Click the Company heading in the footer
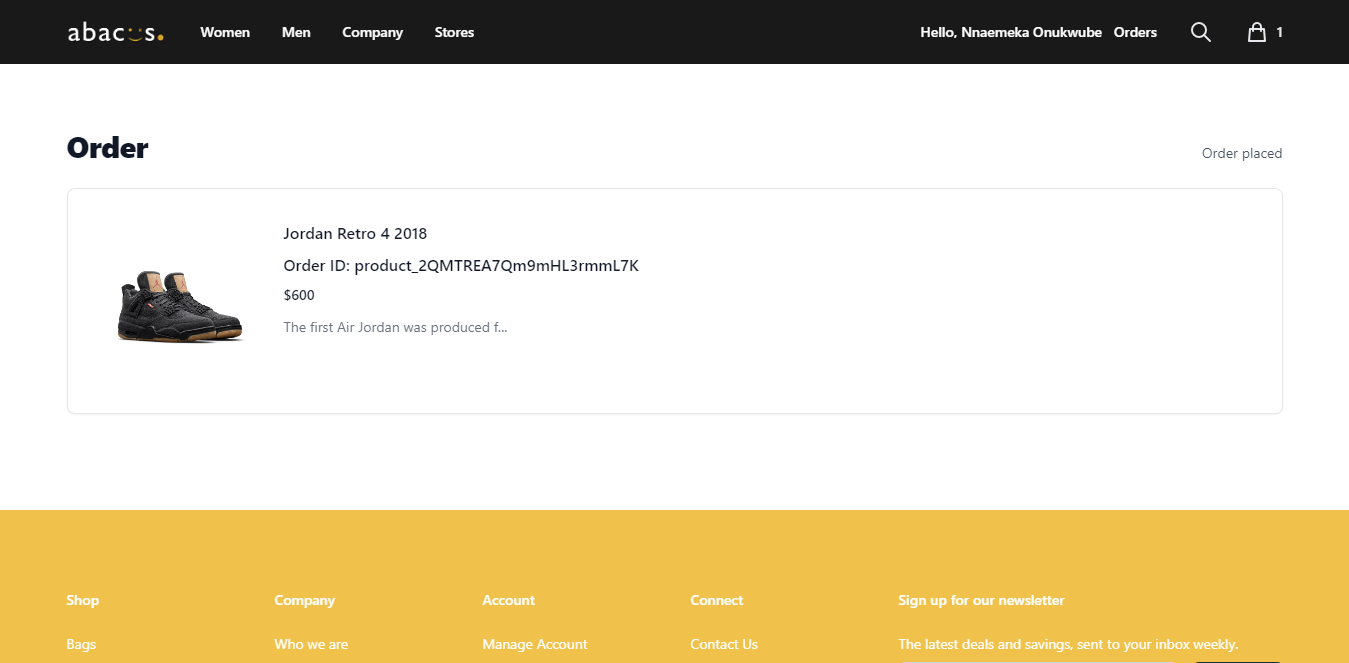The image size is (1349, 663). (x=304, y=600)
